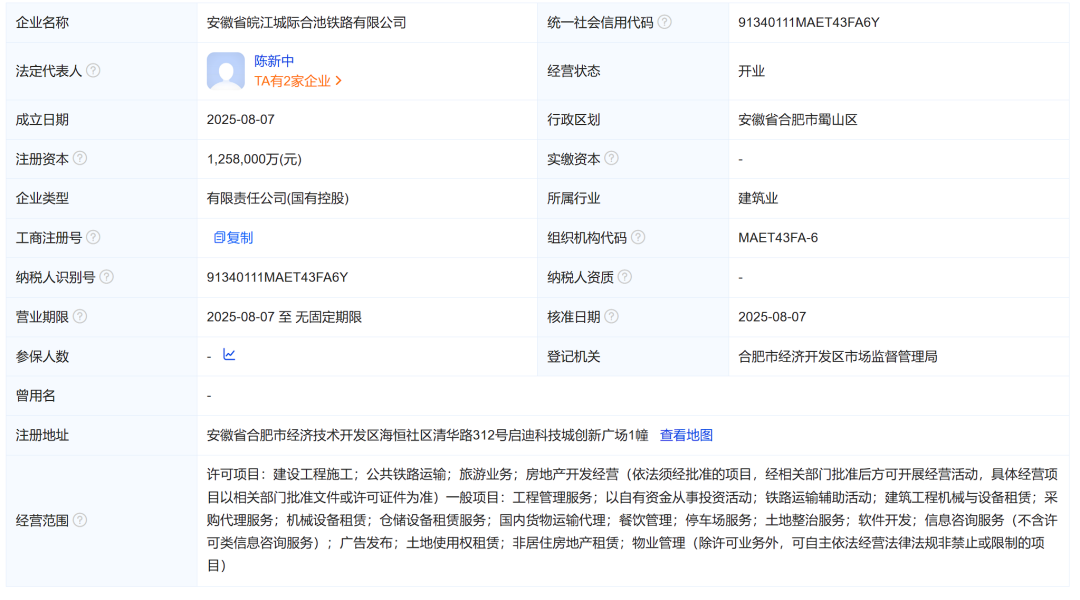Viewport: 1080px width, 600px height.
Task: Click the help icon beside 法定代表人
Action: click(93, 70)
